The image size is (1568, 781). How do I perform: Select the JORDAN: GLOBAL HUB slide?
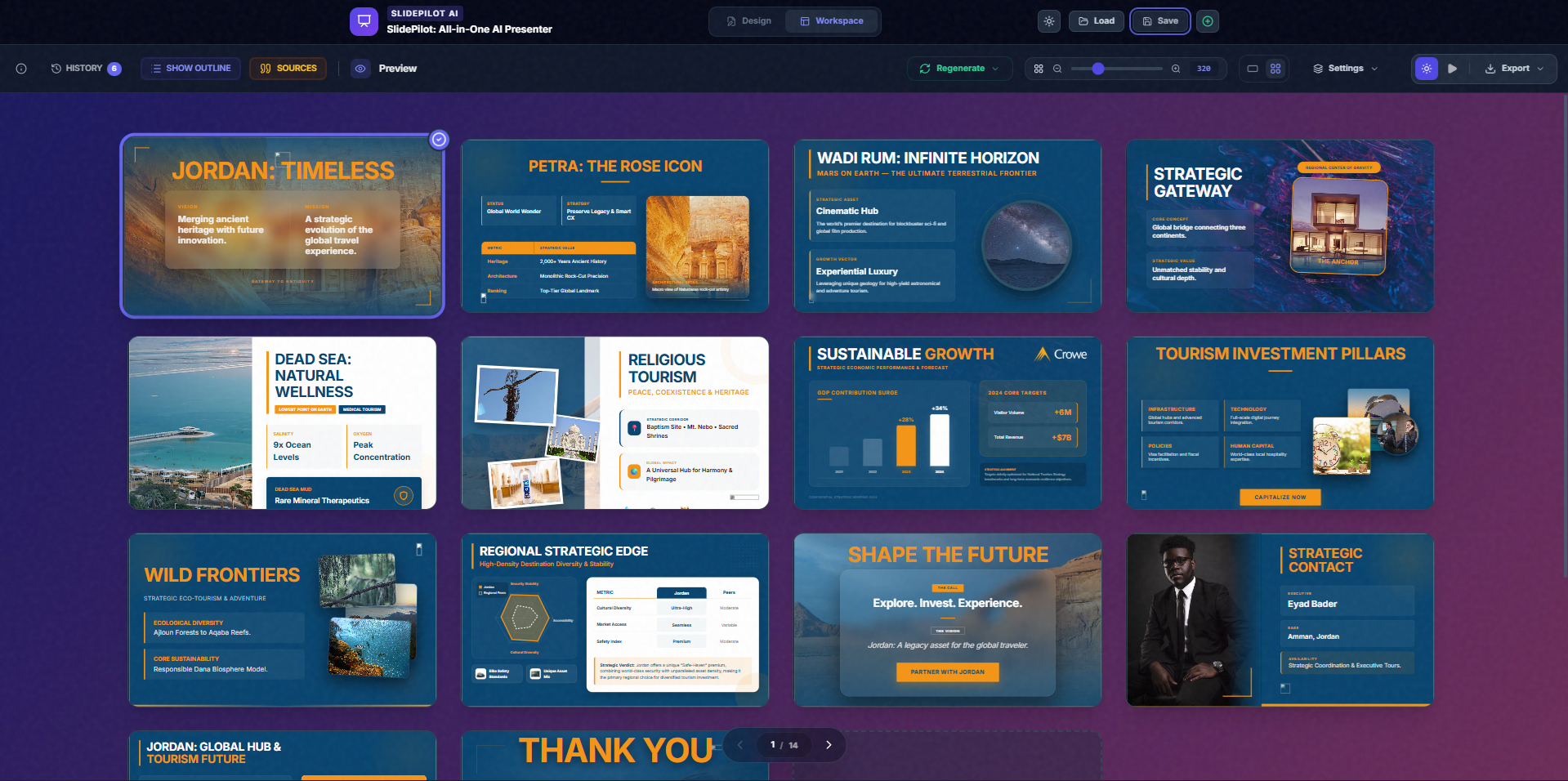(x=283, y=756)
